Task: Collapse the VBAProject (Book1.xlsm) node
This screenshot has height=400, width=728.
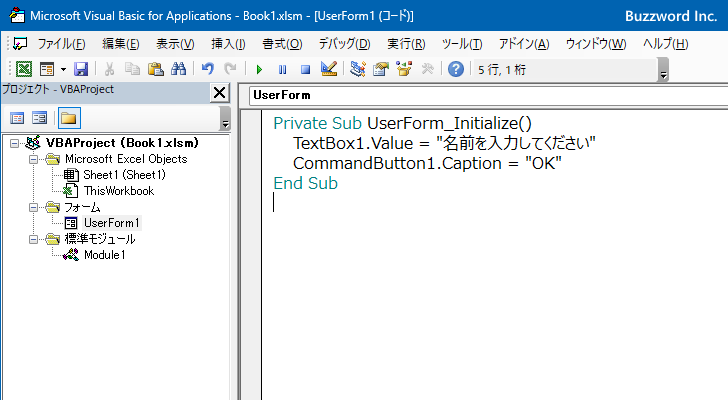Action: 14,143
